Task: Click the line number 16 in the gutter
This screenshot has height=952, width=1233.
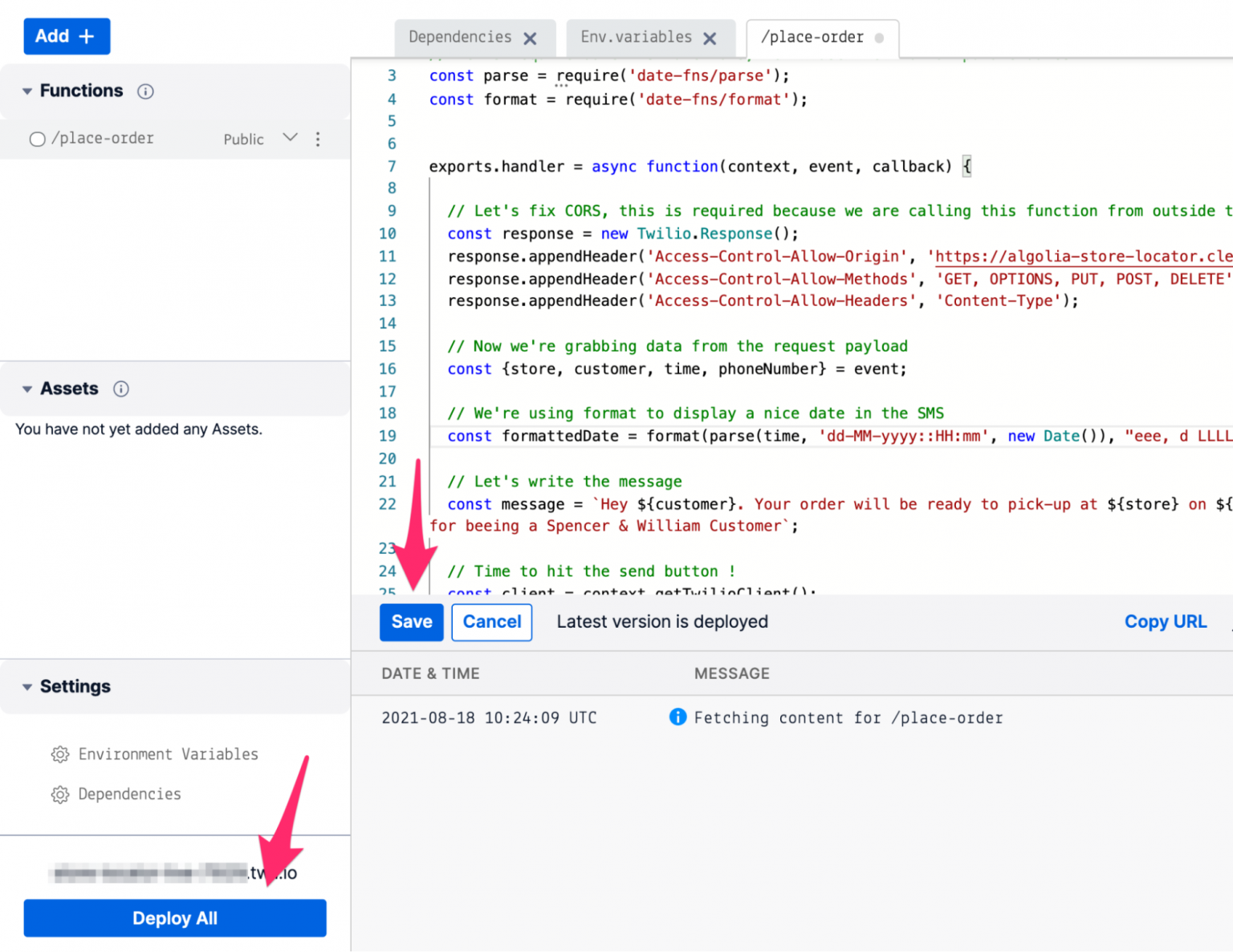Action: click(388, 369)
